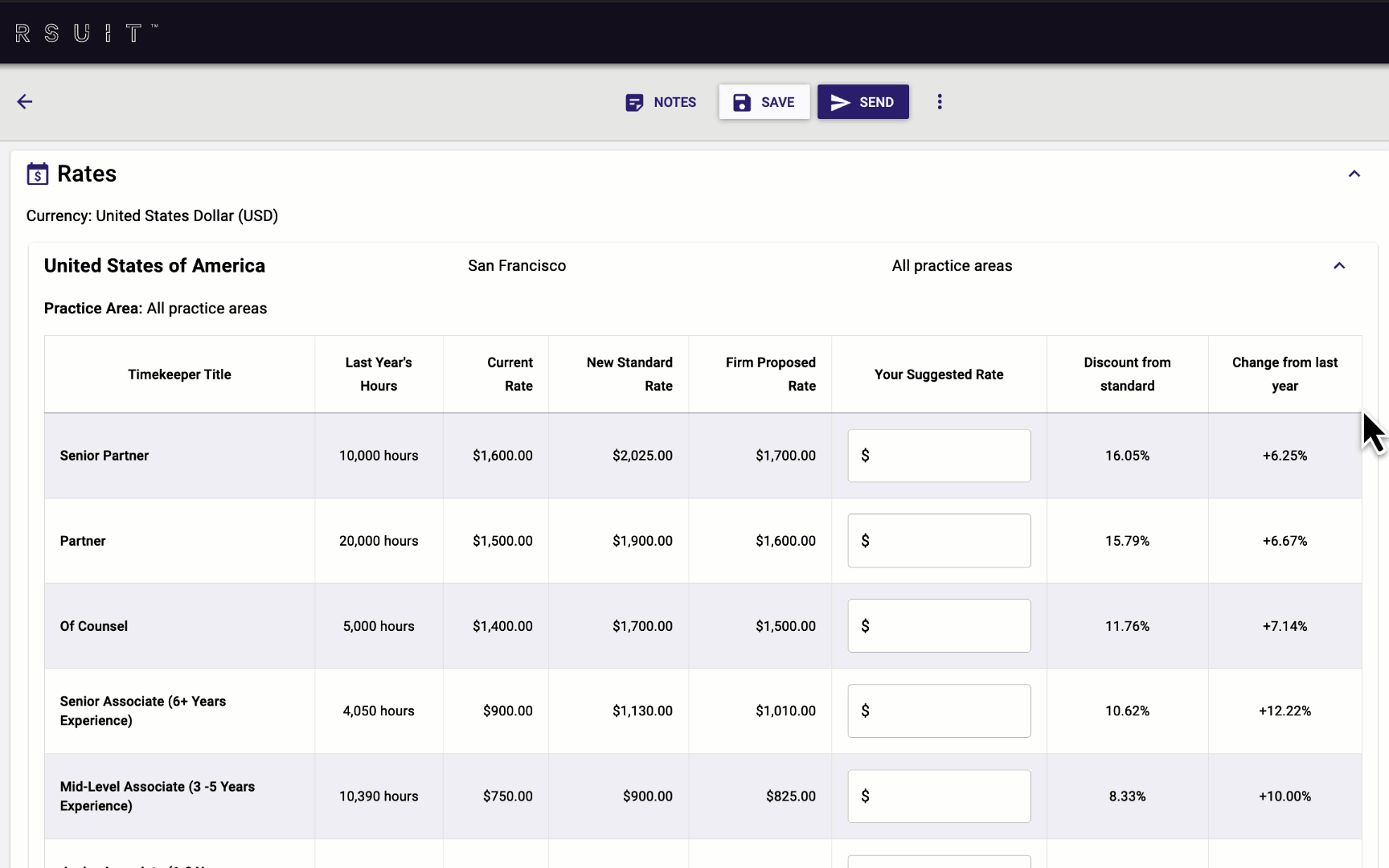The width and height of the screenshot is (1389, 868).
Task: Select the Partner row title
Action: coord(83,541)
